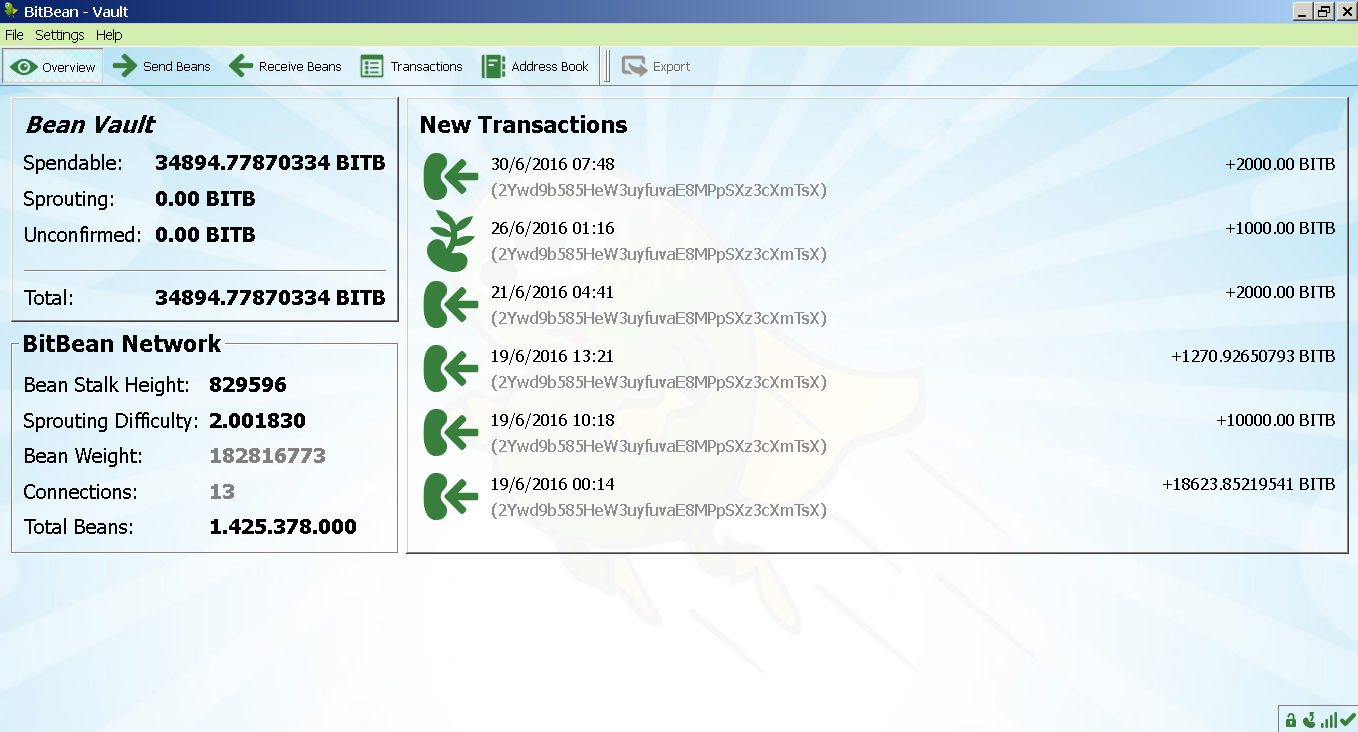Click the Total Beans value 1.425.378.000

[x=283, y=527]
